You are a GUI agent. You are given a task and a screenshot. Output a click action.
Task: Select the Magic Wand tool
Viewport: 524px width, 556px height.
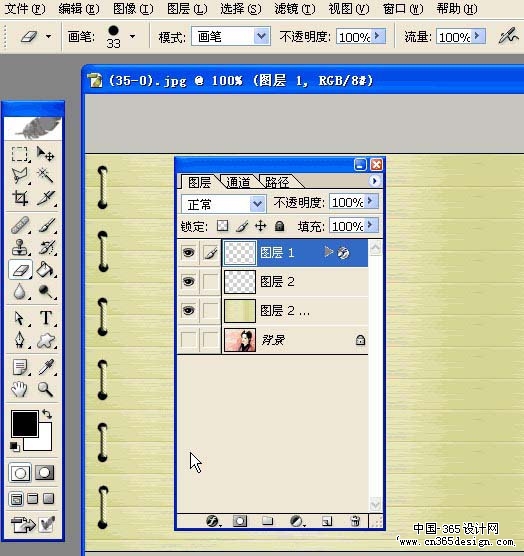click(x=45, y=175)
